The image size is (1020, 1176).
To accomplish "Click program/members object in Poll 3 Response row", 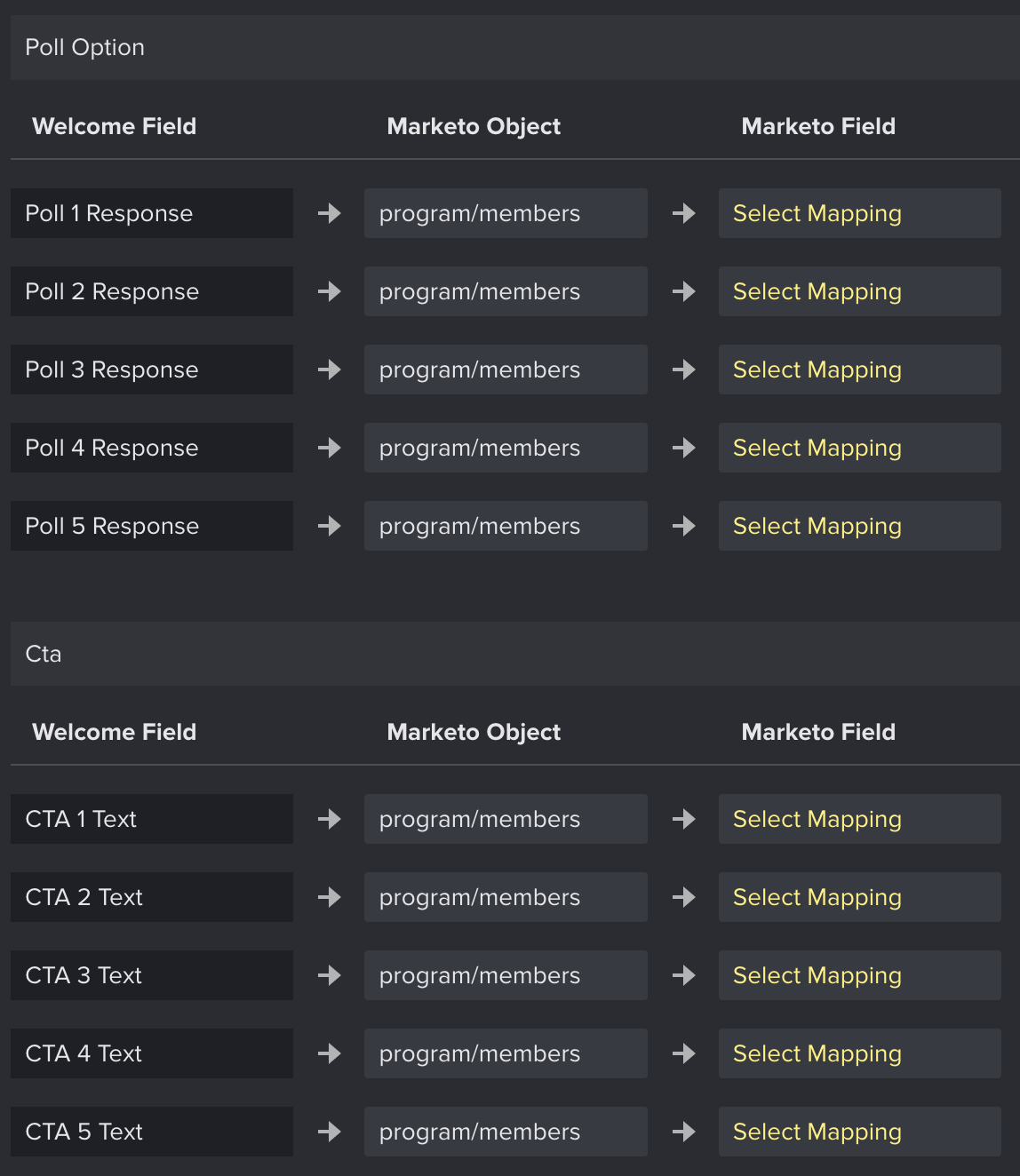I will click(x=506, y=369).
